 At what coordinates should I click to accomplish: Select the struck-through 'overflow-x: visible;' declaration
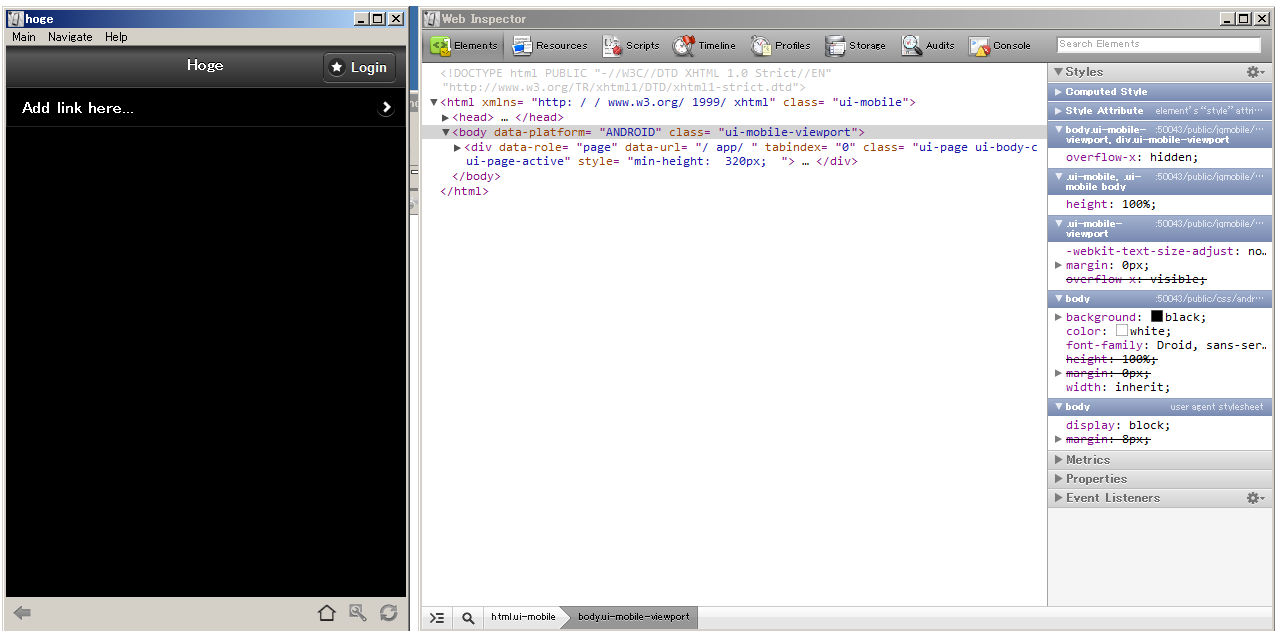(1136, 279)
